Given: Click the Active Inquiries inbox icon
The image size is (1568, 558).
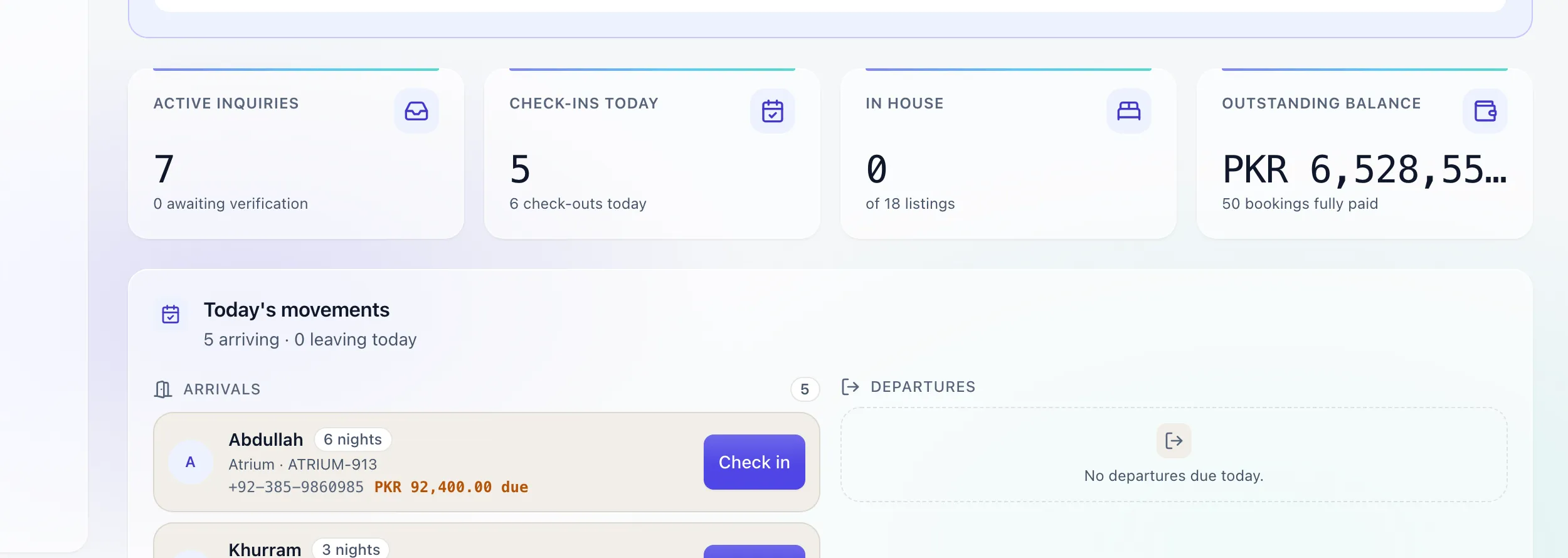Looking at the screenshot, I should click(416, 111).
